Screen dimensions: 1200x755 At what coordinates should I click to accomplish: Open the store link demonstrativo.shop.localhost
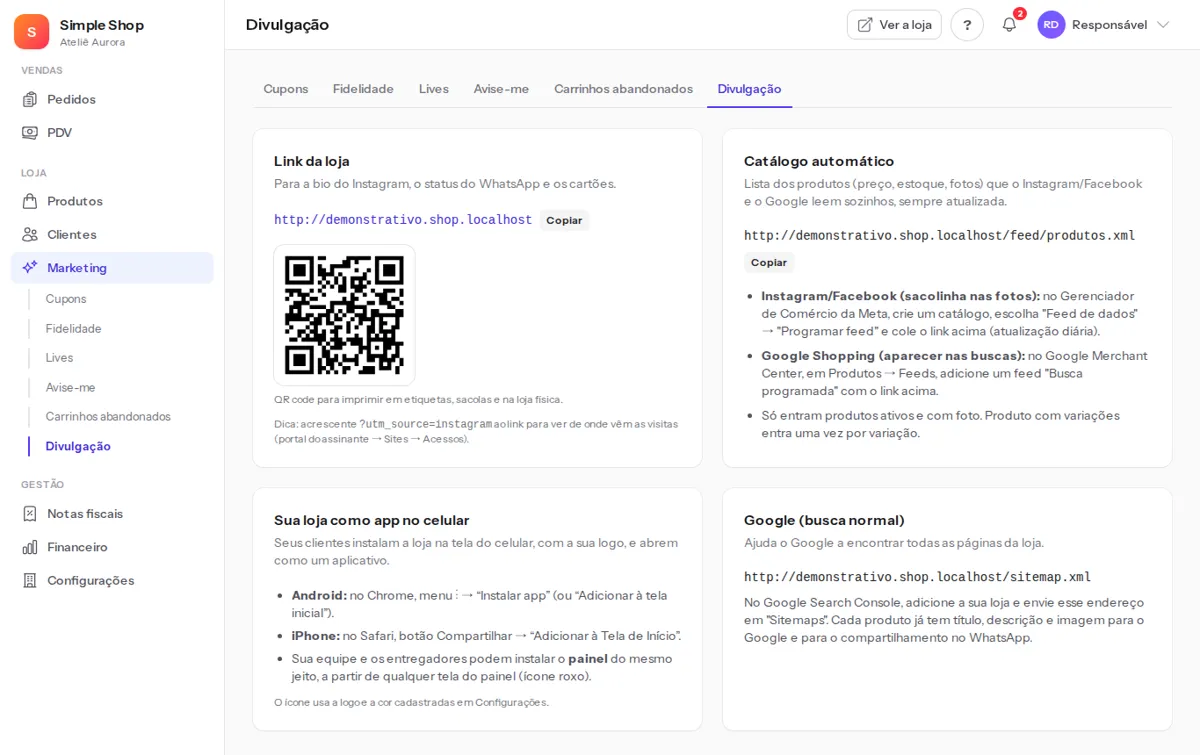pyautogui.click(x=403, y=220)
